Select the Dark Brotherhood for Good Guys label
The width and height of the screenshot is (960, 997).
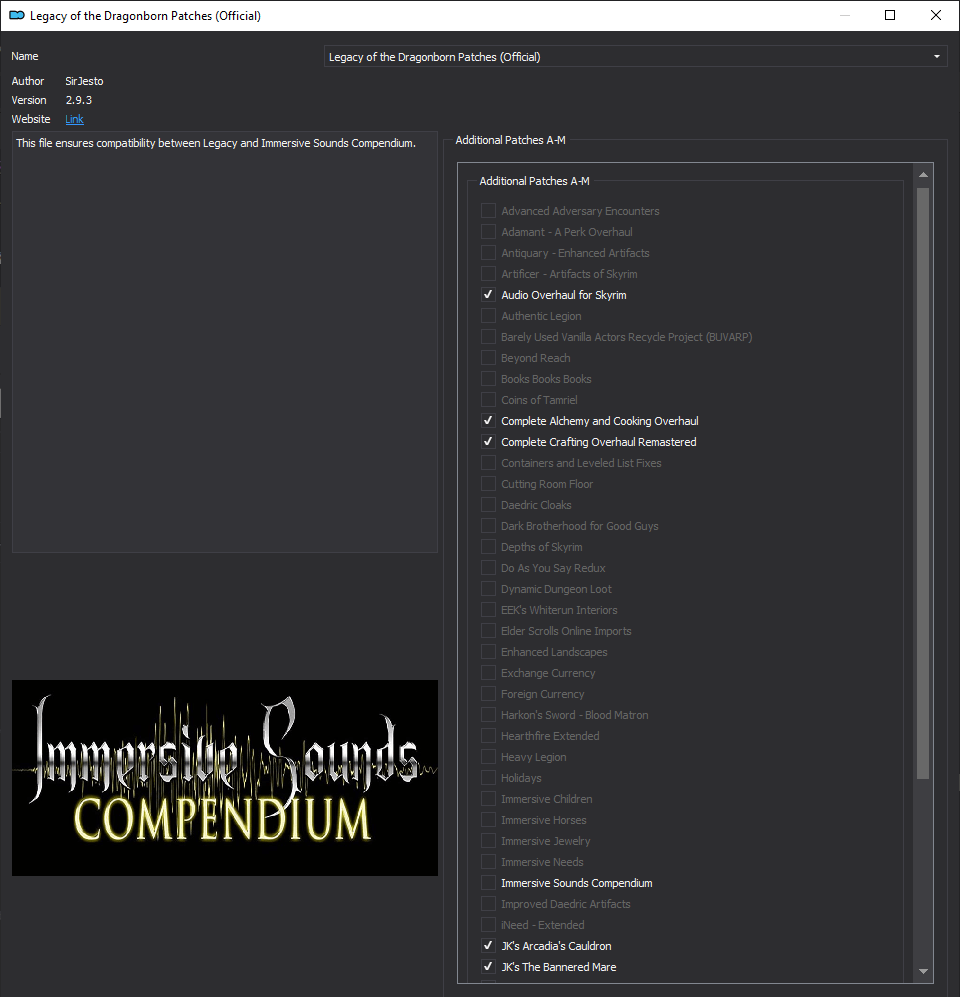(580, 526)
